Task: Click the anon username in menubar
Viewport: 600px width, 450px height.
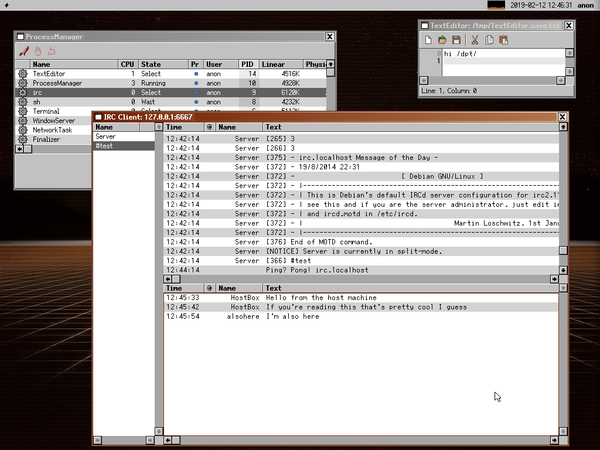Action: [x=585, y=5]
